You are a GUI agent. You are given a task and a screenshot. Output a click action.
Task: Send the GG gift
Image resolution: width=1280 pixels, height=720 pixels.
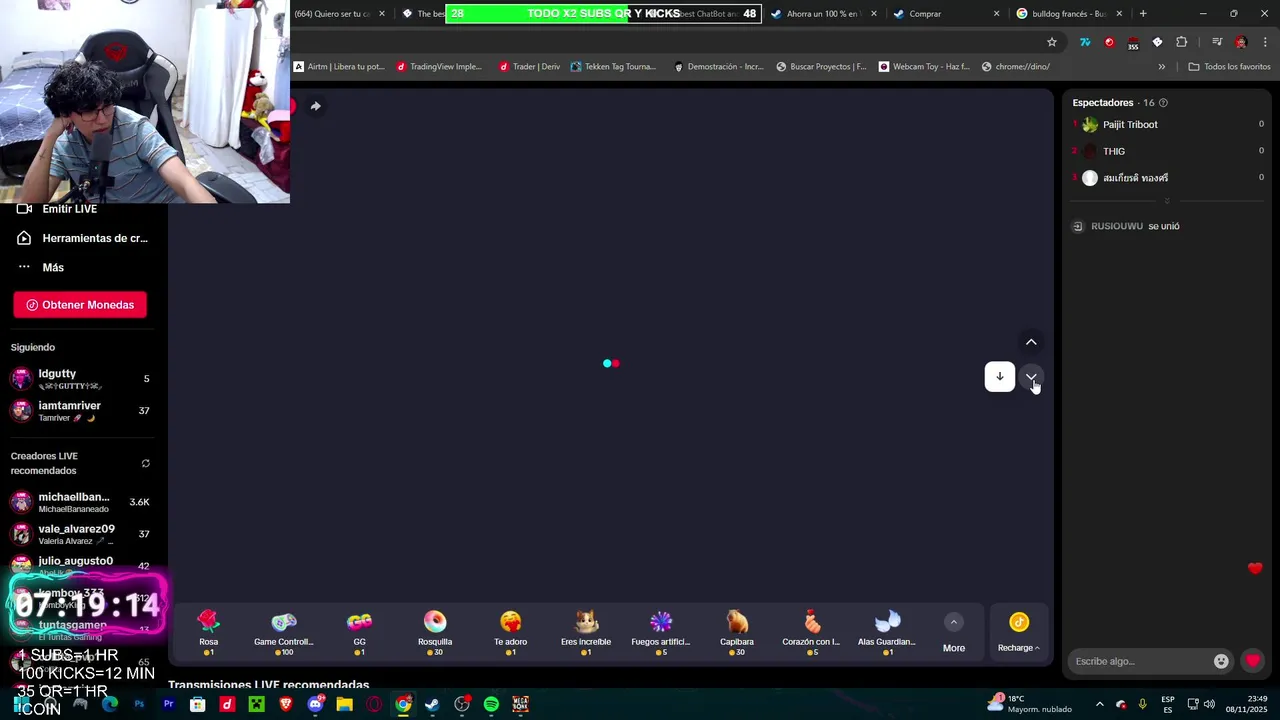tap(359, 633)
